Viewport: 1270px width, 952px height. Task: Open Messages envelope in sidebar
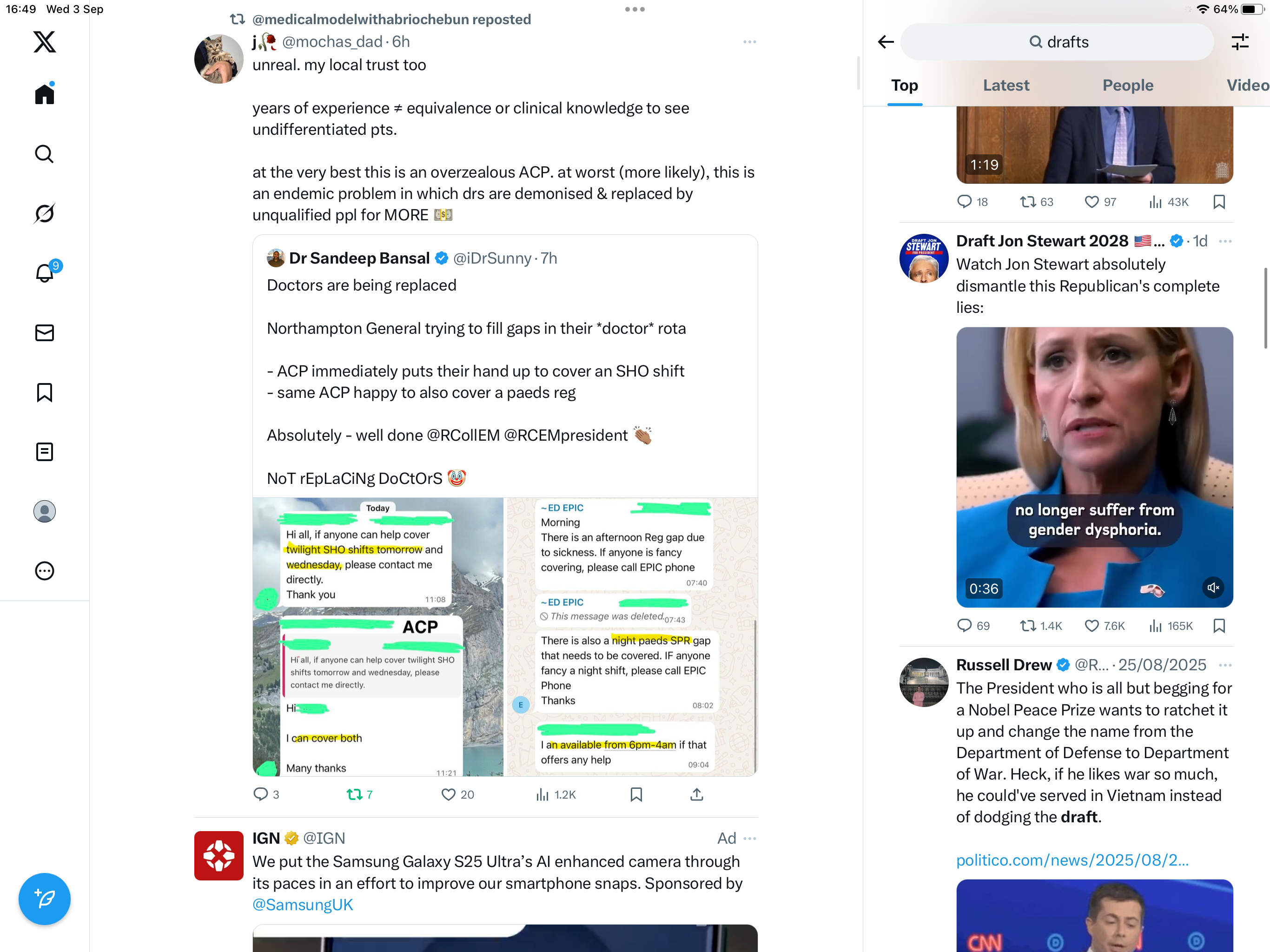(44, 333)
